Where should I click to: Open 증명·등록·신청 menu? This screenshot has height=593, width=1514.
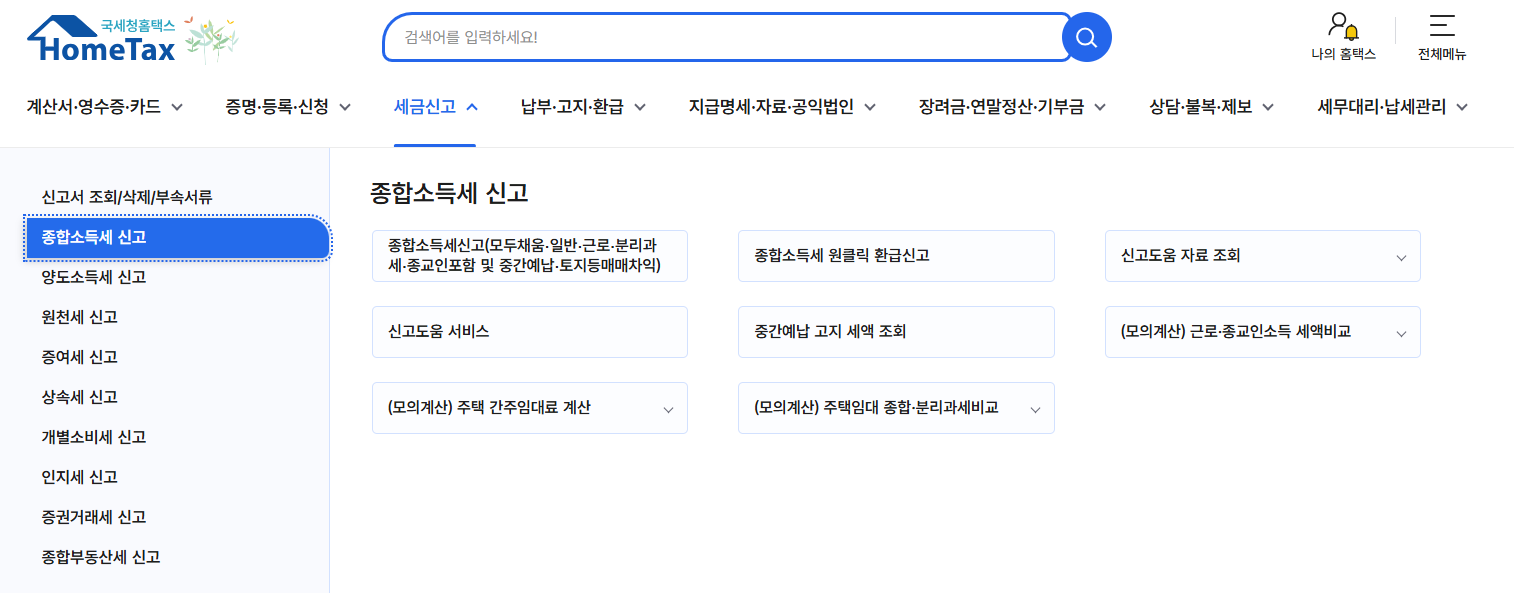[288, 107]
